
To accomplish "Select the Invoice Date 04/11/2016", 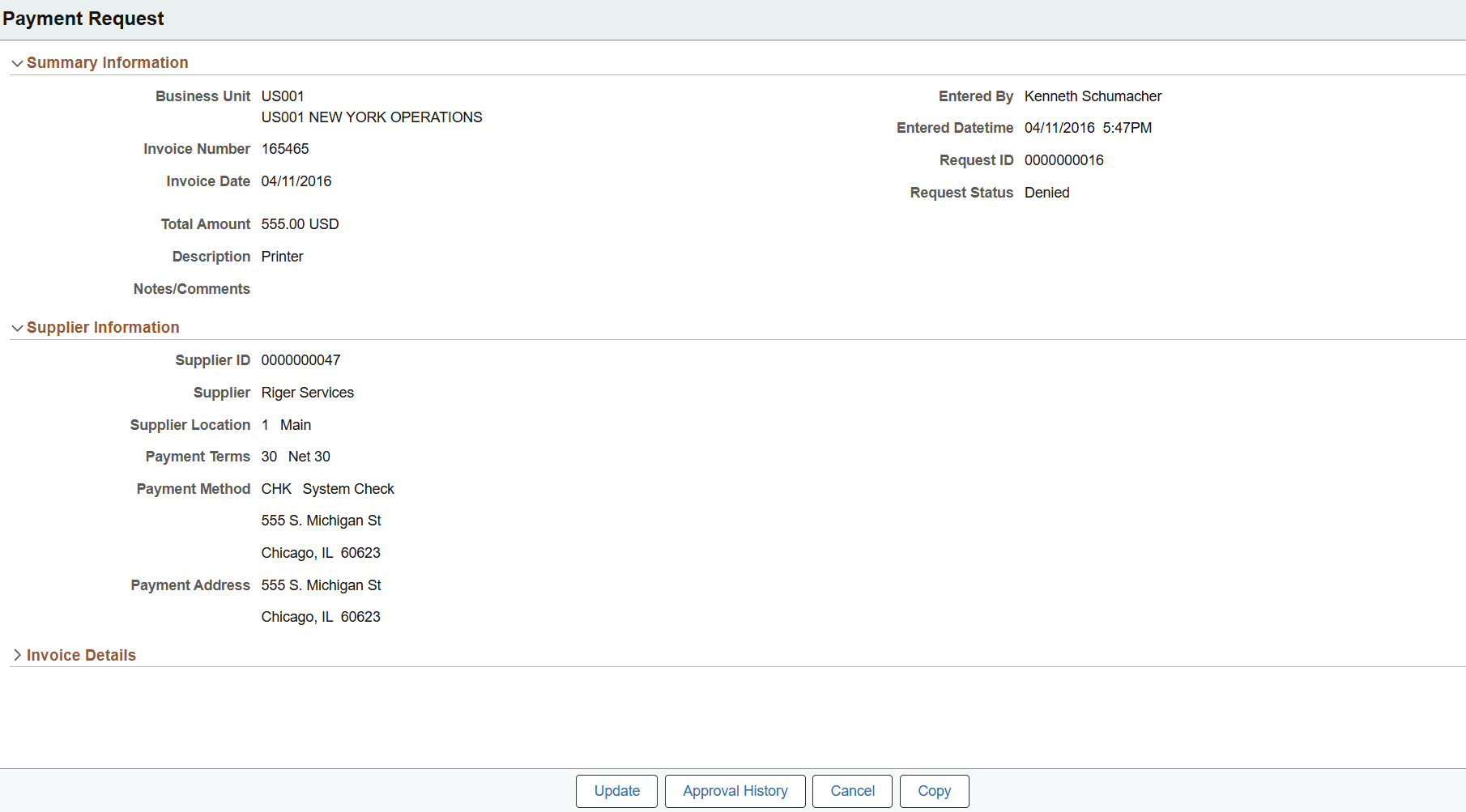I will pos(296,181).
